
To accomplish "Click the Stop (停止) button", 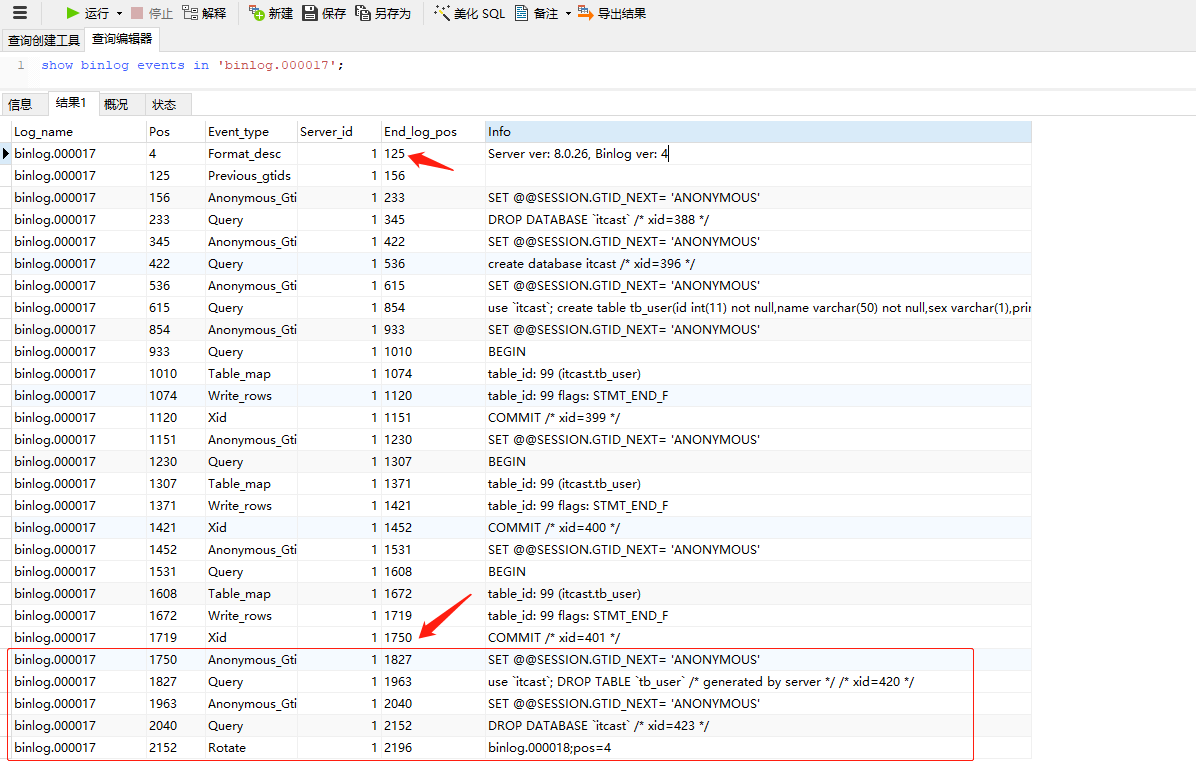I will pos(152,14).
